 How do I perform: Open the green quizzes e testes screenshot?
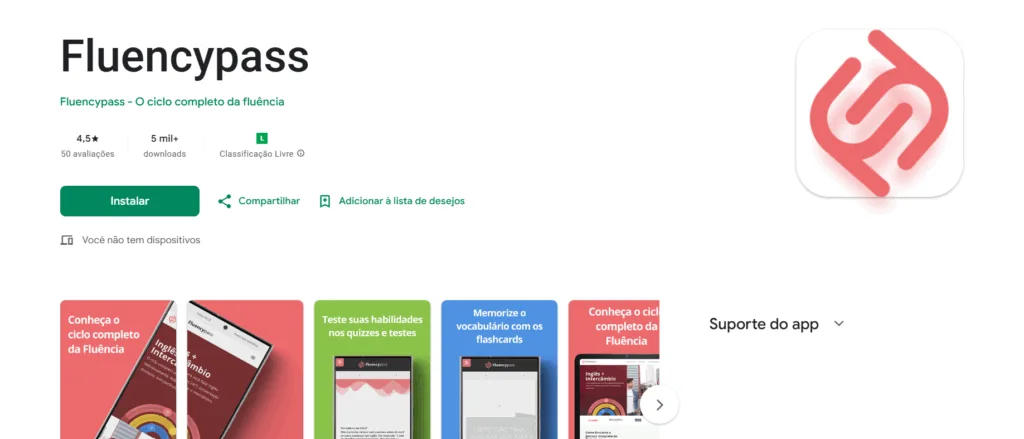tap(372, 370)
